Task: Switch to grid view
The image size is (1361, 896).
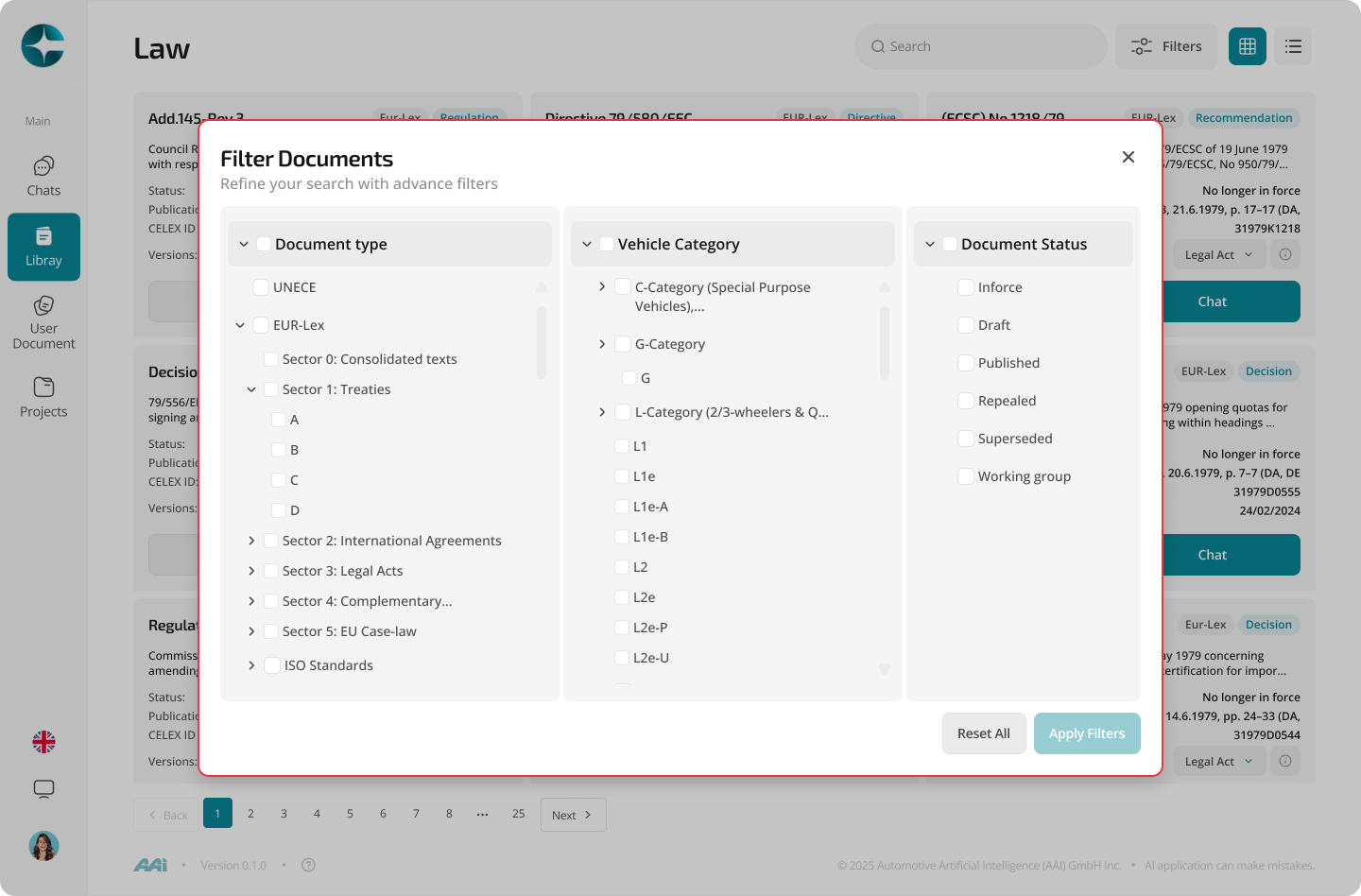Action: pyautogui.click(x=1247, y=46)
